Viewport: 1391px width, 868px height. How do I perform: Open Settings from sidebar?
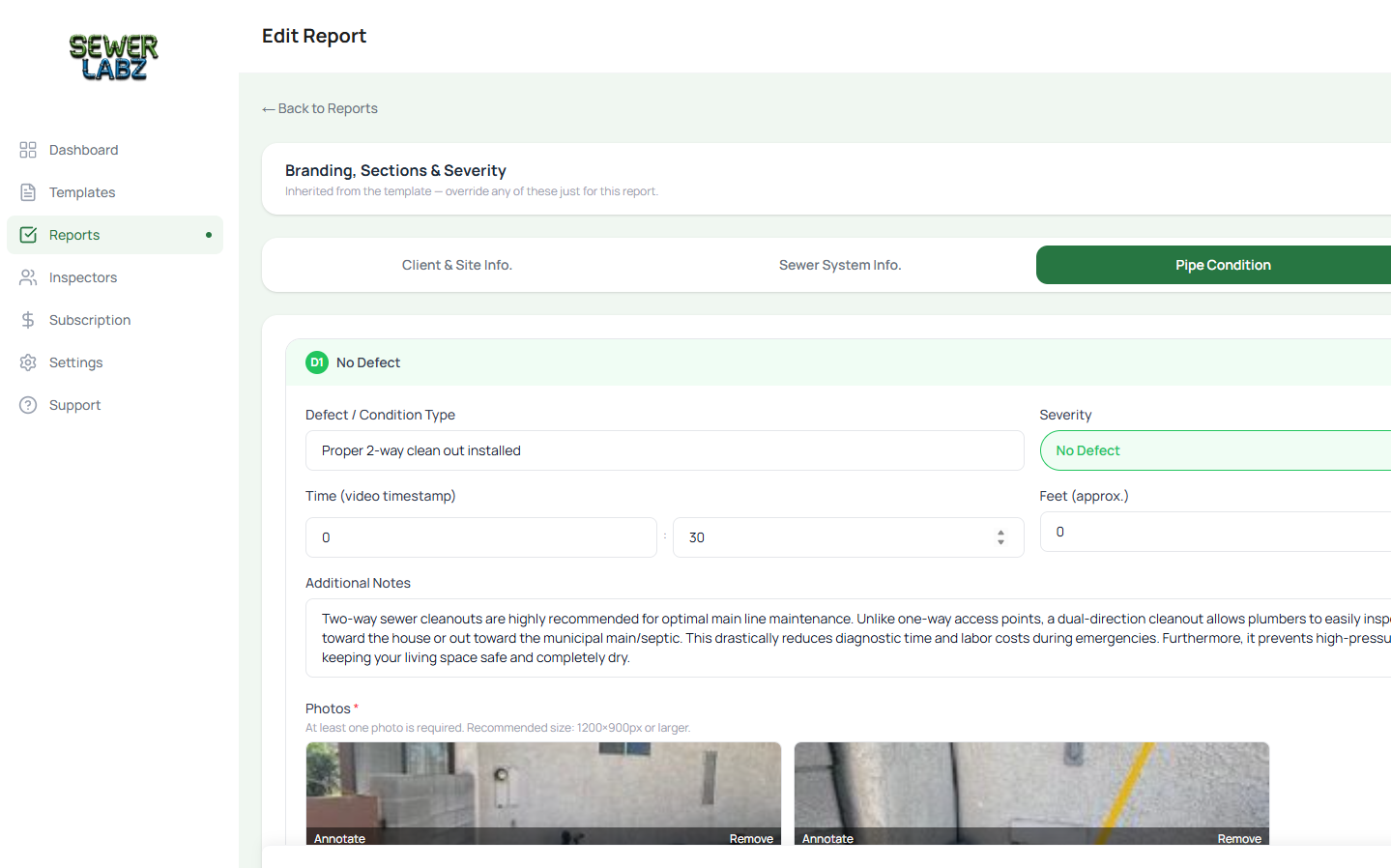(x=115, y=362)
